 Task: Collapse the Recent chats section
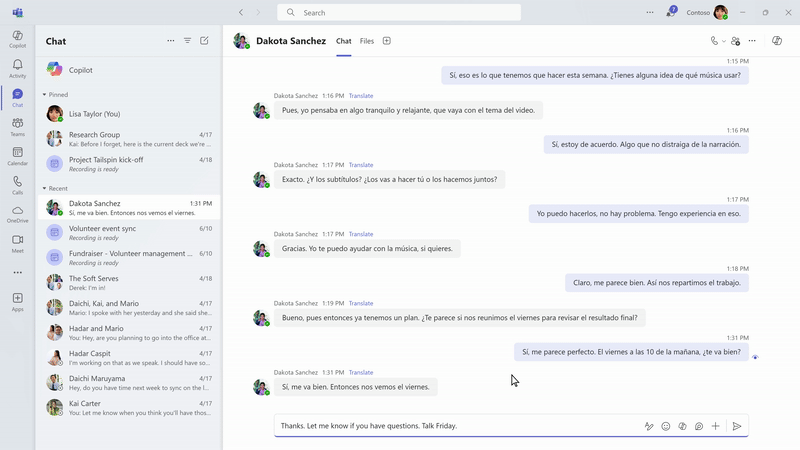click(45, 188)
